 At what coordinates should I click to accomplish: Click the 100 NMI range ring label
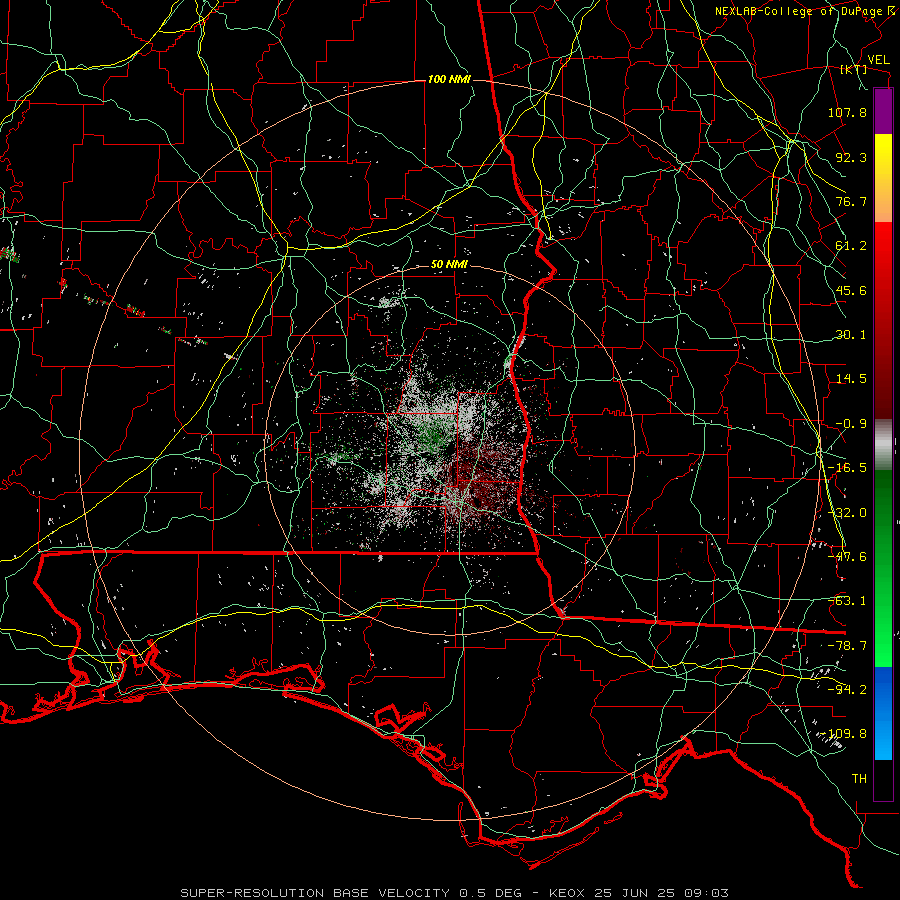click(449, 79)
